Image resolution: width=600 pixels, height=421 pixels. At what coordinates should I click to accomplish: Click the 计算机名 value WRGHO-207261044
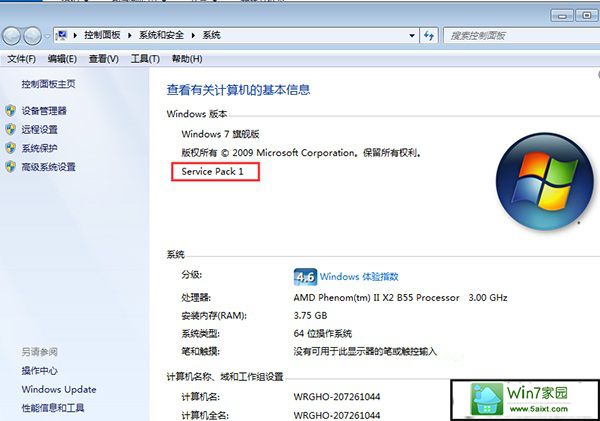click(x=337, y=397)
